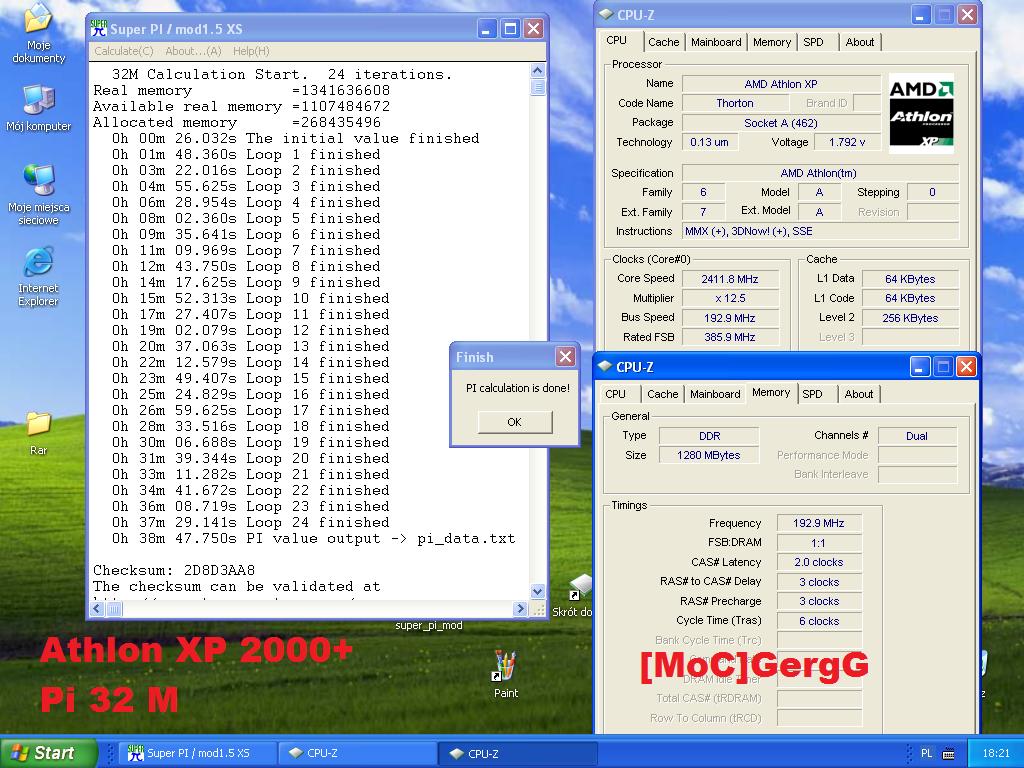The height and width of the screenshot is (768, 1024).
Task: Minimize the lower CPU-Z window
Action: coord(920,366)
